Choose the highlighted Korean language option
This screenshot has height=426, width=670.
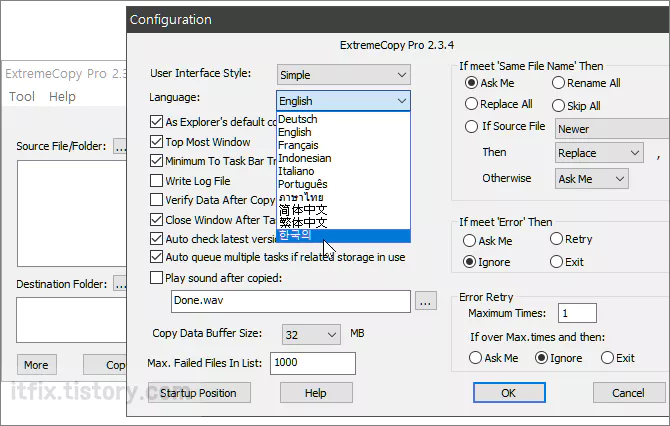[344, 235]
